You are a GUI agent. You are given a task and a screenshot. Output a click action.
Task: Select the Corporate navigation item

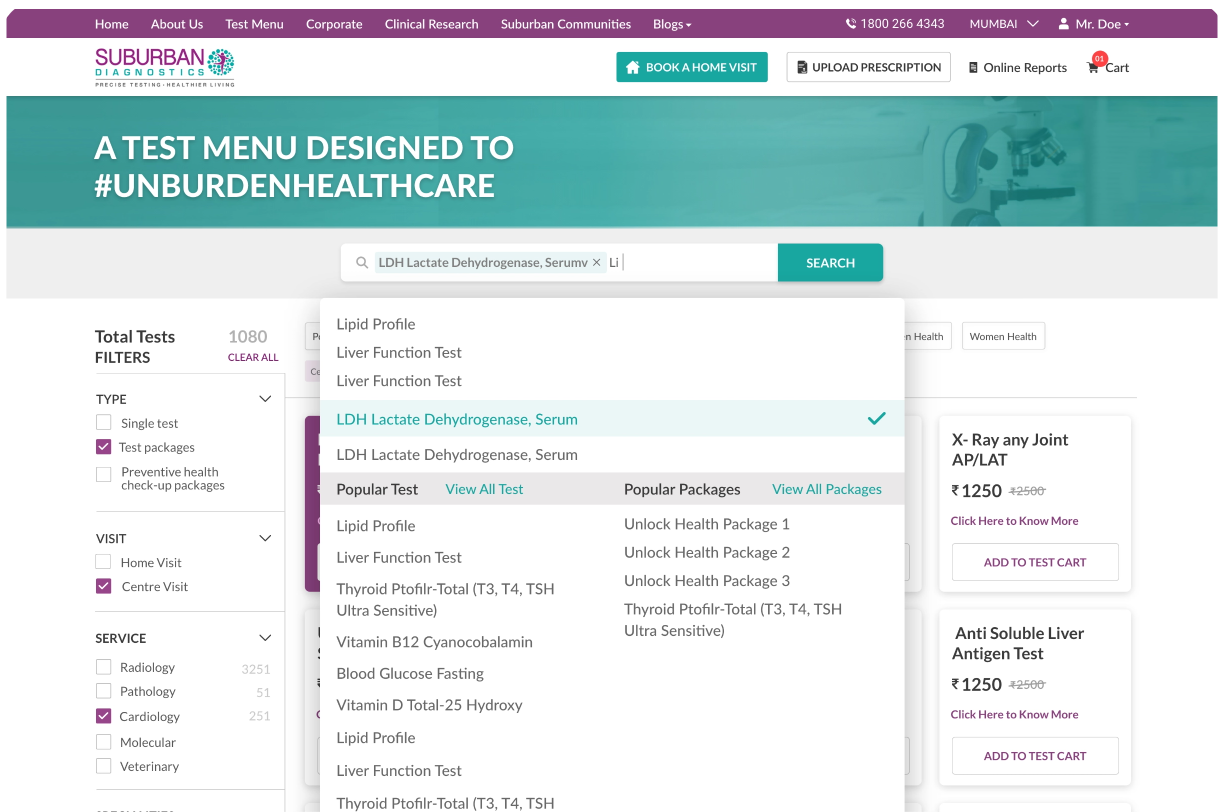(334, 24)
